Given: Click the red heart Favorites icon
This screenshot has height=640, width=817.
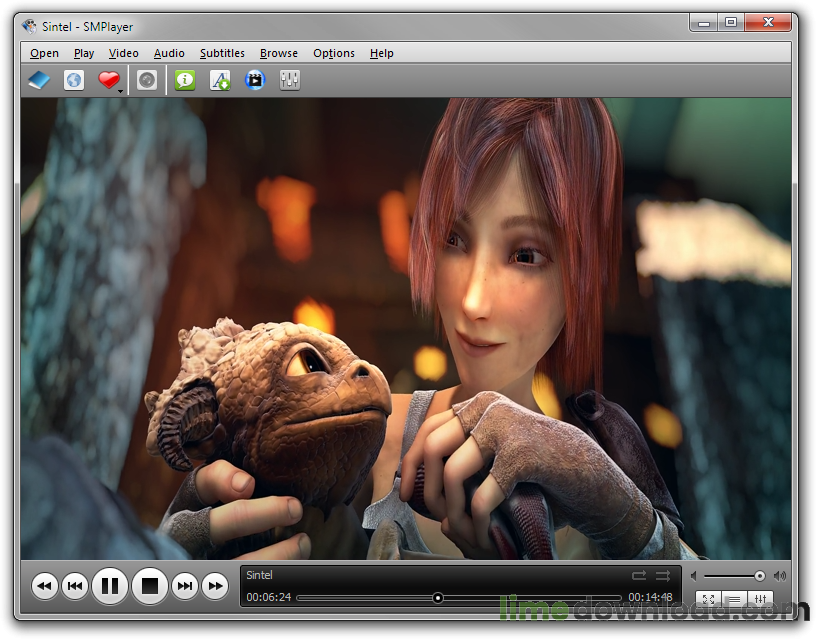Looking at the screenshot, I should [108, 81].
